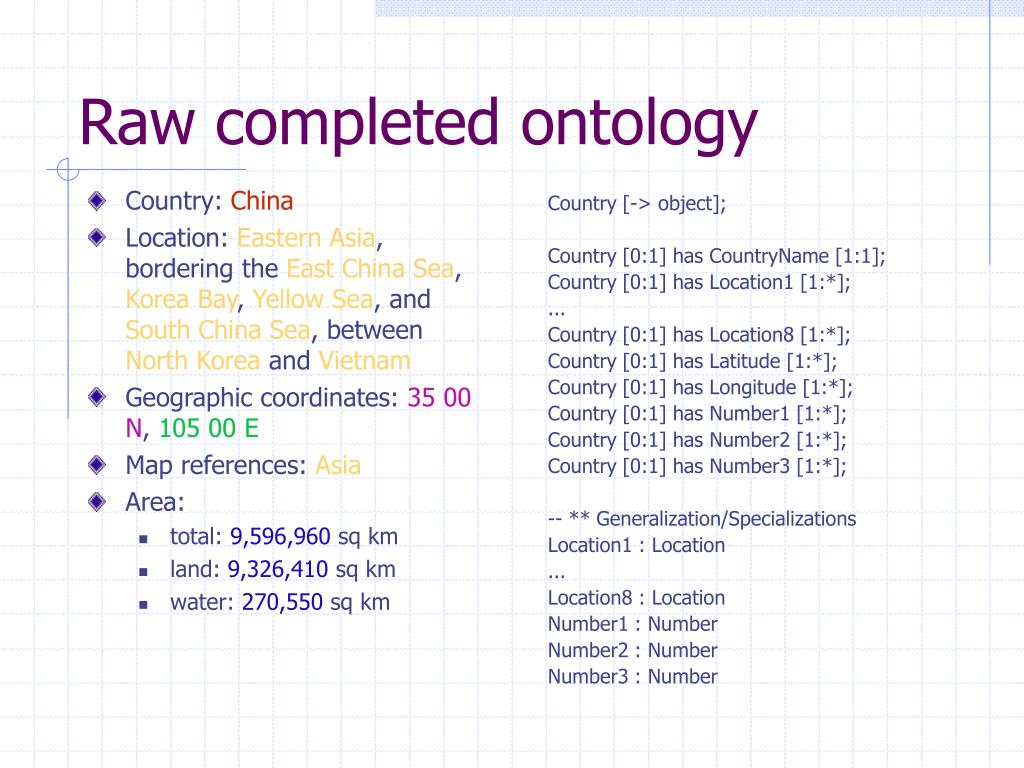The height and width of the screenshot is (768, 1024).
Task: Click the water area value '270,550'
Action: click(x=282, y=602)
